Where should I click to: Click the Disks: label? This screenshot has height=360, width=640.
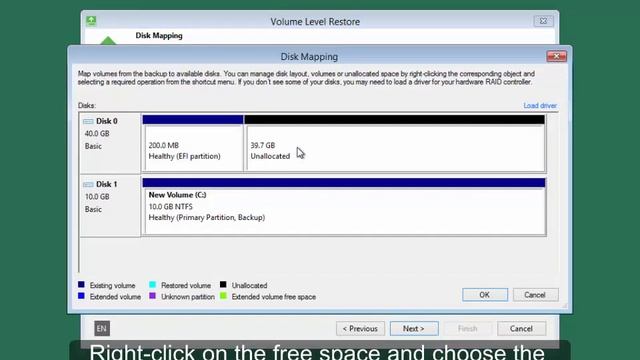pyautogui.click(x=87, y=106)
